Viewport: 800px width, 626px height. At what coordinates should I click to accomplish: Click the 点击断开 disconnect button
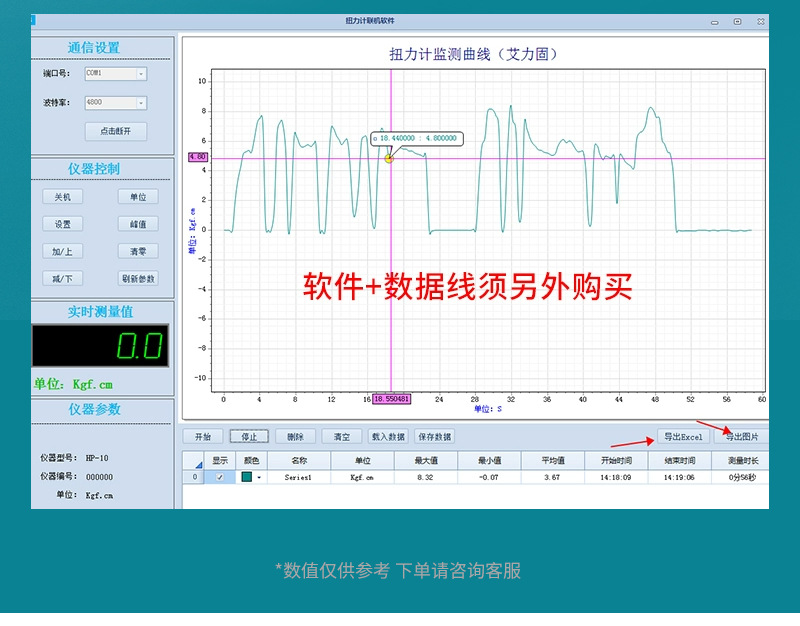point(116,131)
